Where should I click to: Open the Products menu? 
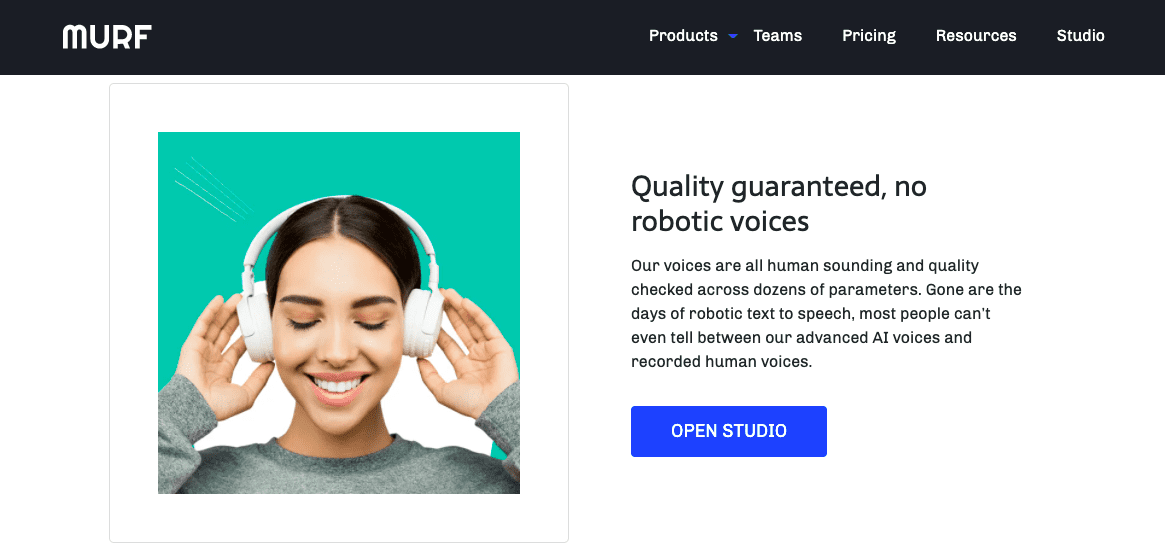683,36
